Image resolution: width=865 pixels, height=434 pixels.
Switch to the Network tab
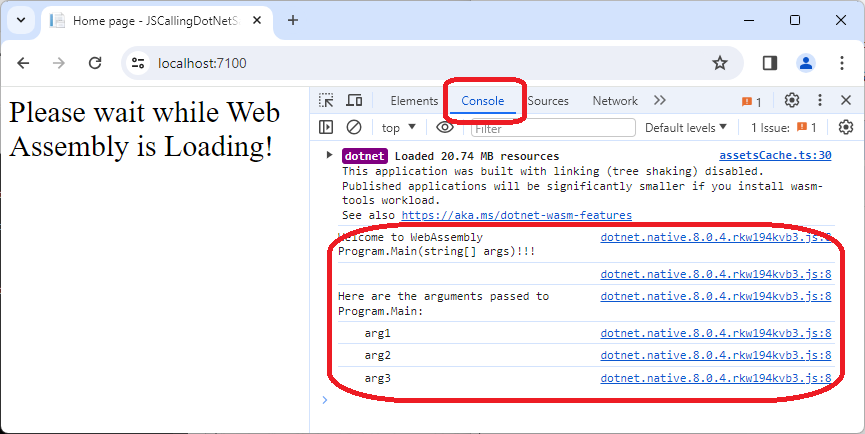[x=615, y=101]
